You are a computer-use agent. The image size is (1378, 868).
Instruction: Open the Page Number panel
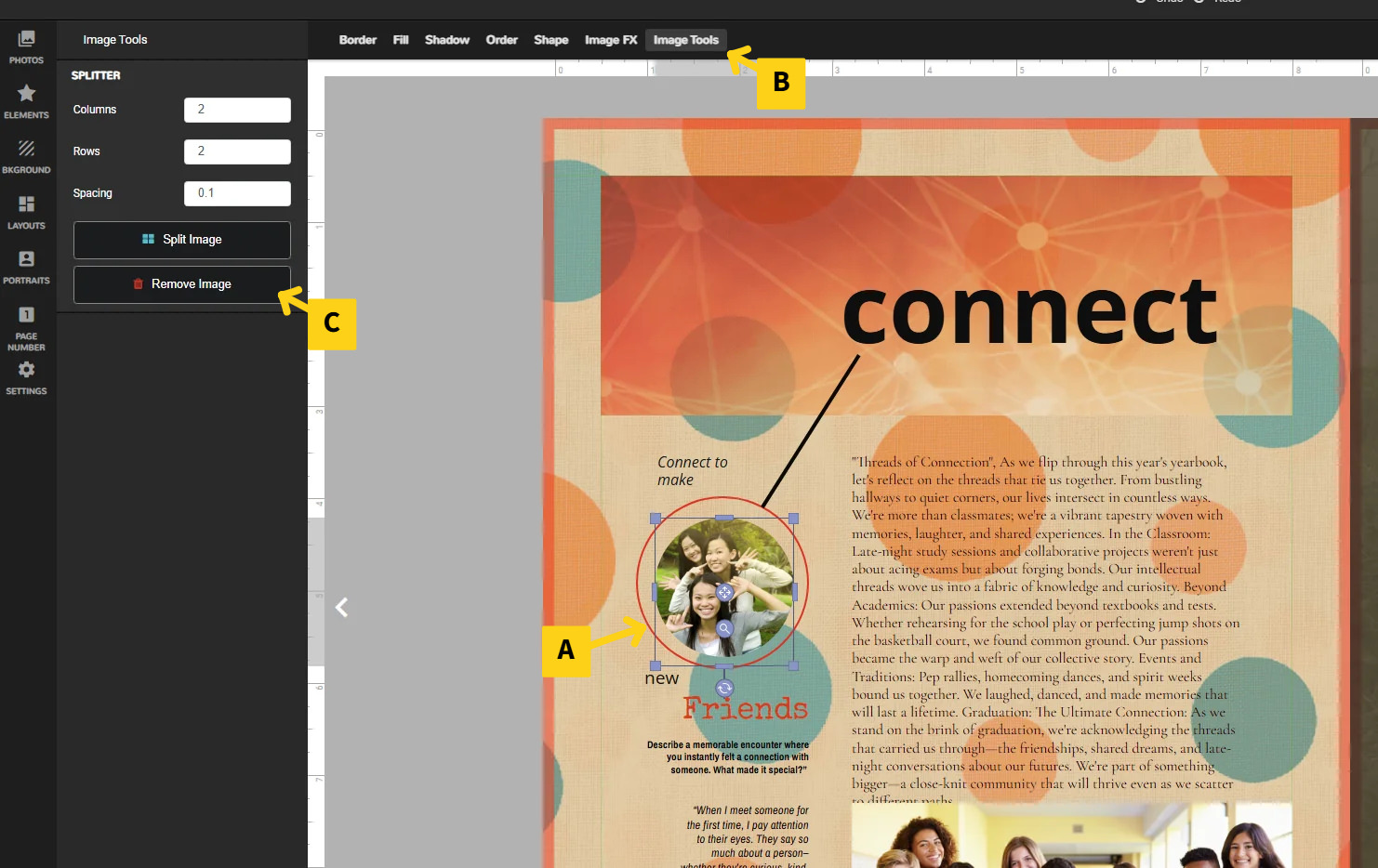26,329
